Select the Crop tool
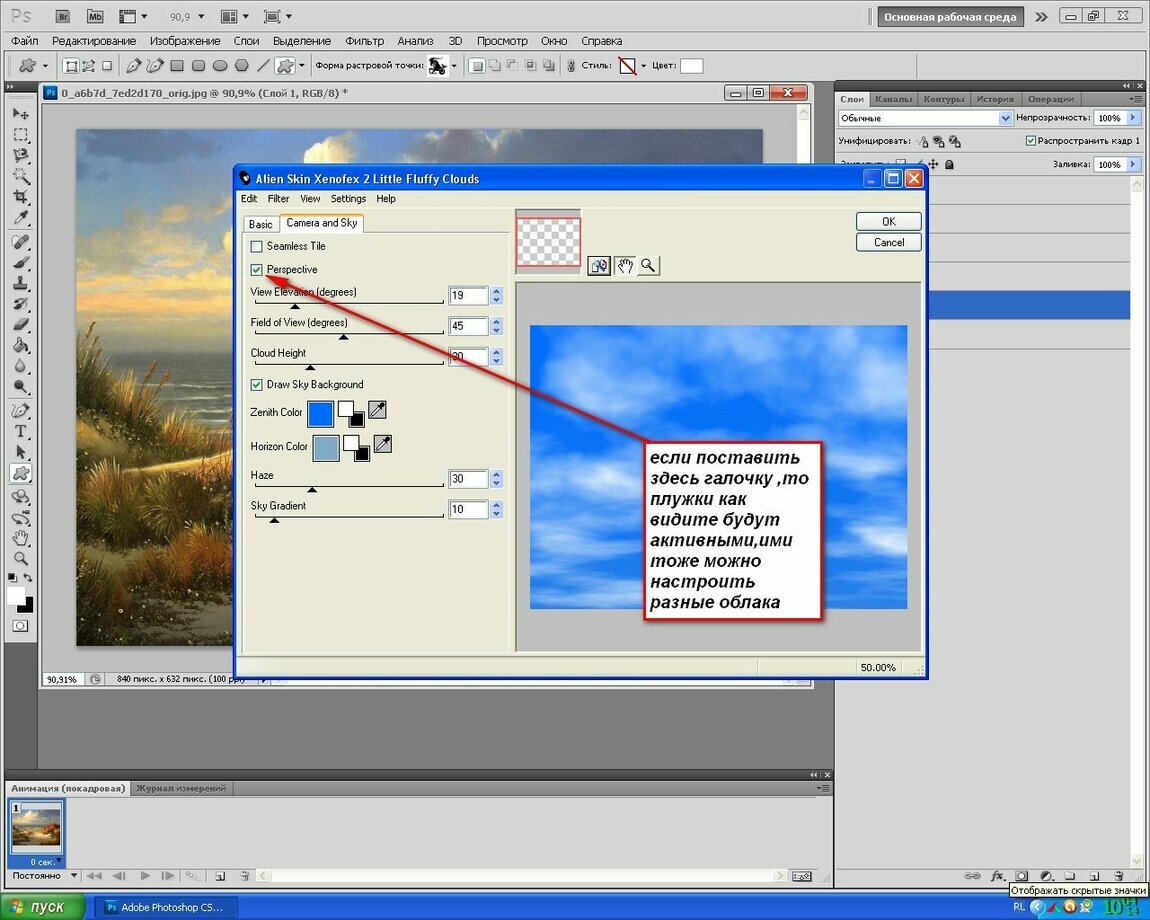Viewport: 1150px width, 920px height. tap(21, 197)
